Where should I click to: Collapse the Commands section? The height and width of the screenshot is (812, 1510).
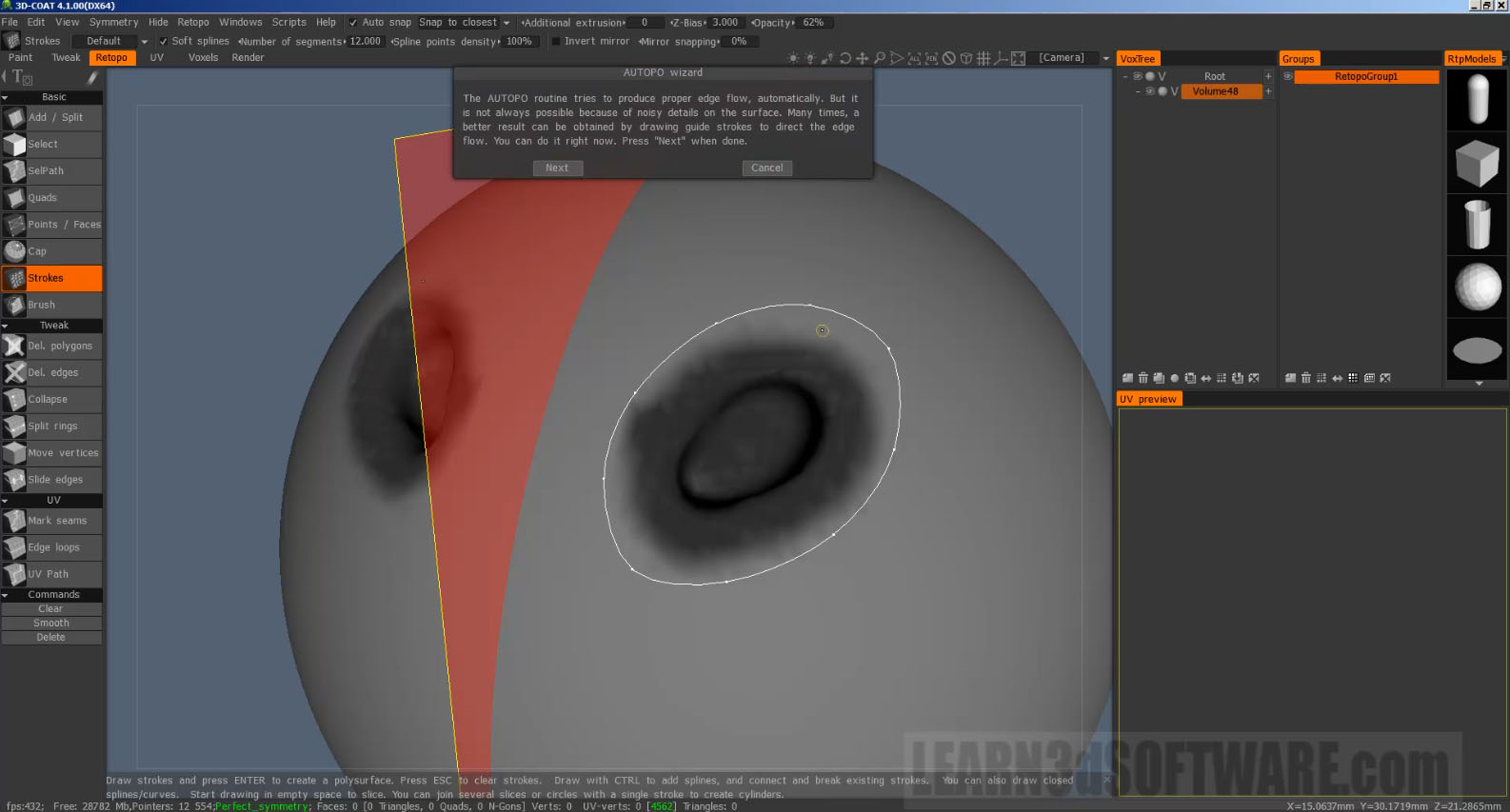pyautogui.click(x=5, y=594)
